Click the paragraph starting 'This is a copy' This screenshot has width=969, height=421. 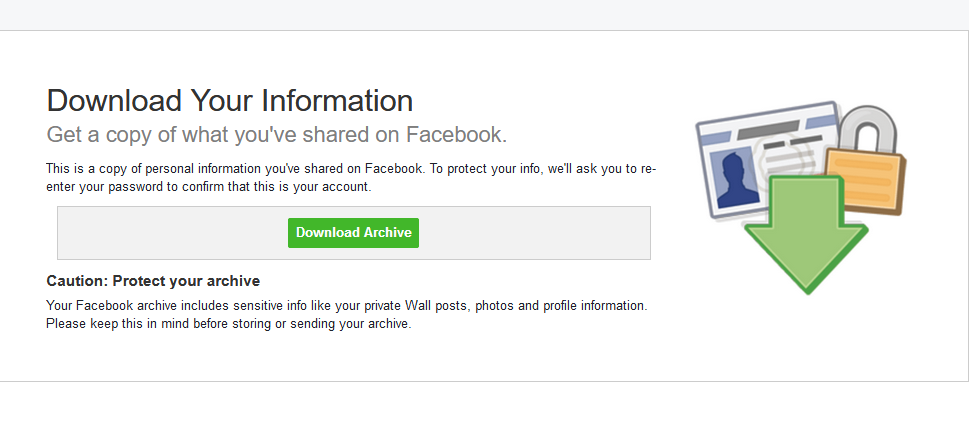click(x=350, y=169)
